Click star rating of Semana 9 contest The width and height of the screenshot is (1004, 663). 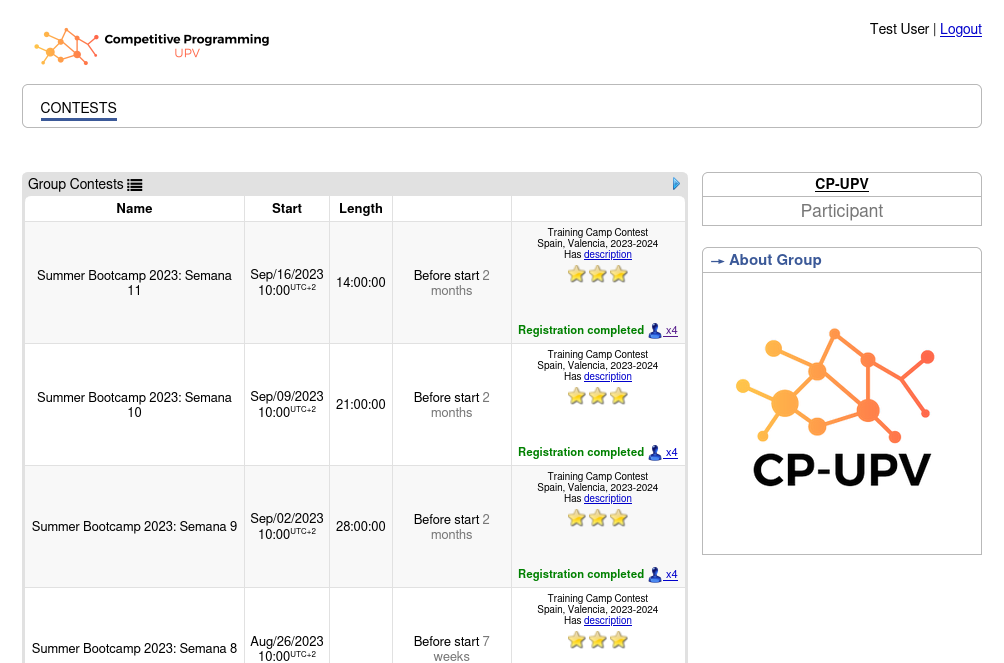(597, 518)
